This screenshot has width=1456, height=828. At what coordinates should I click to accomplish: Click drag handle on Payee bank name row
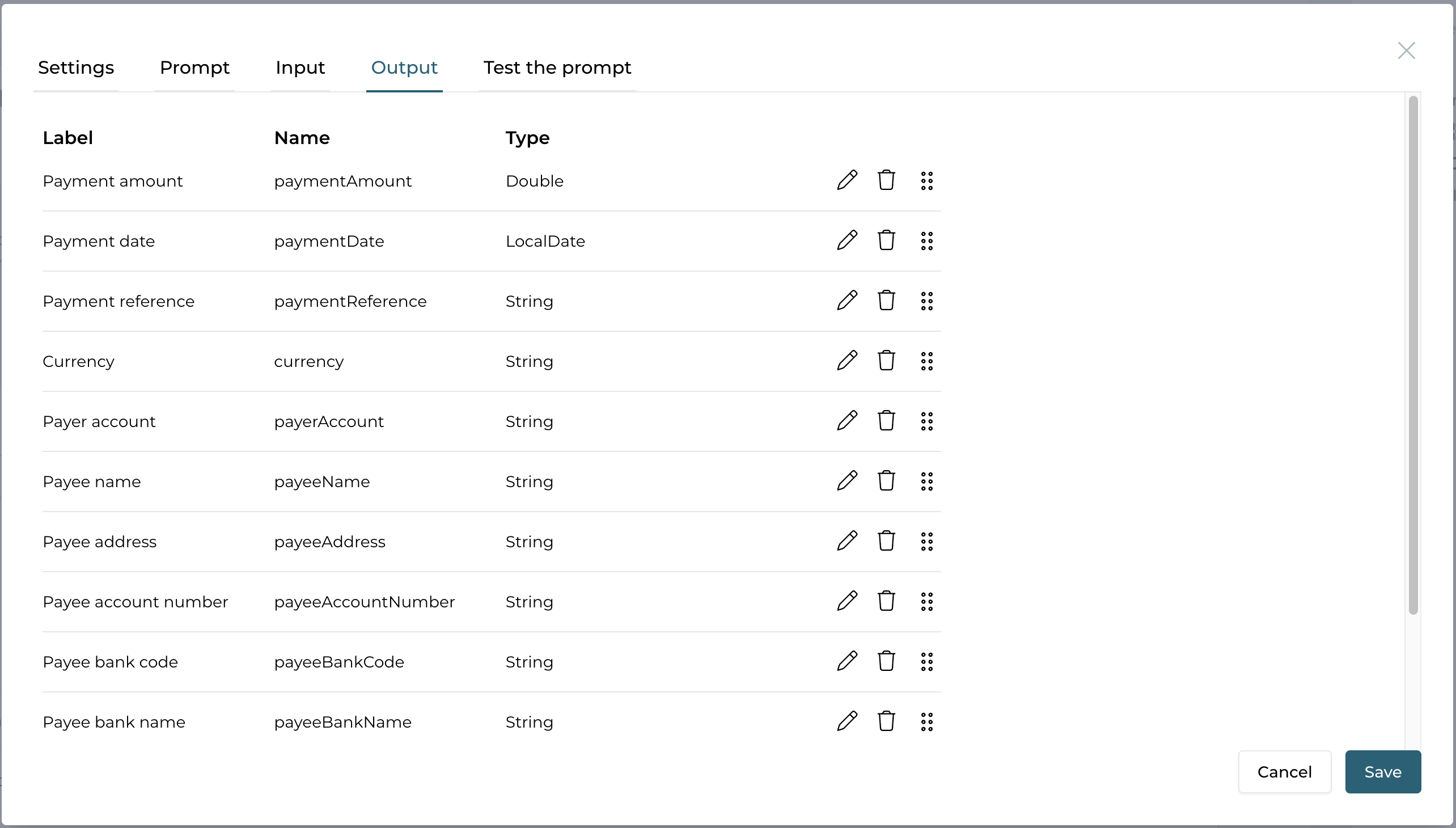click(x=926, y=721)
